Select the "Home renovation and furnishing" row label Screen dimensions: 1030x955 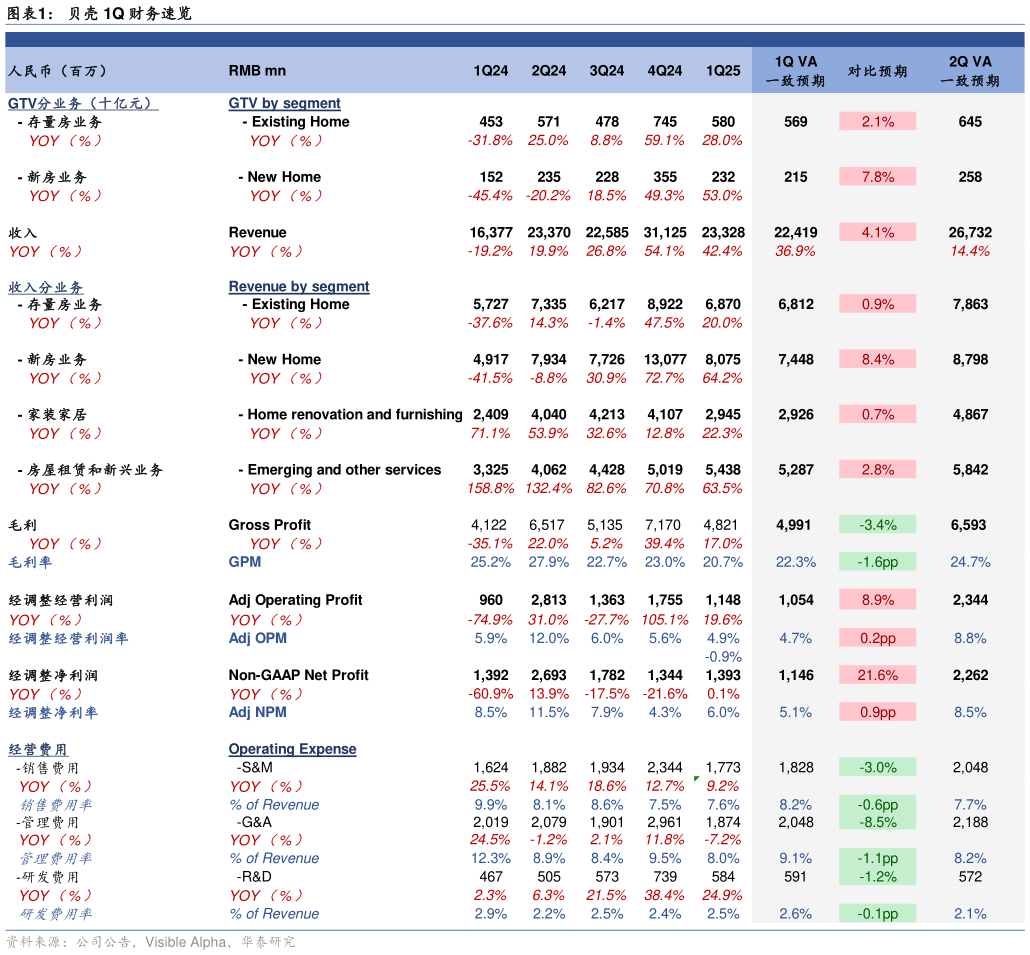click(354, 414)
